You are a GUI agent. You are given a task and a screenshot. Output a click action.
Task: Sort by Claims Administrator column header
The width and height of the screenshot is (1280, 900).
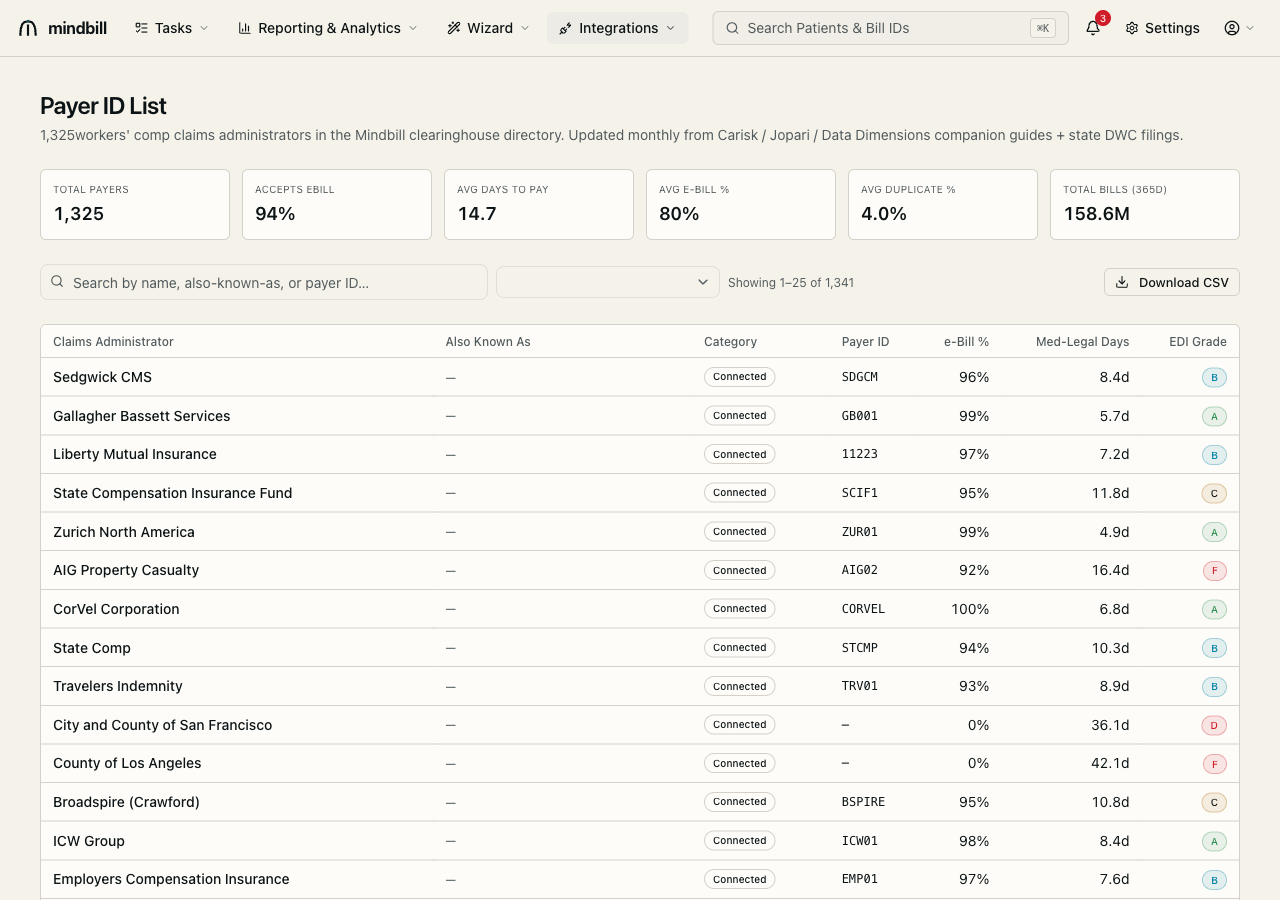(113, 342)
